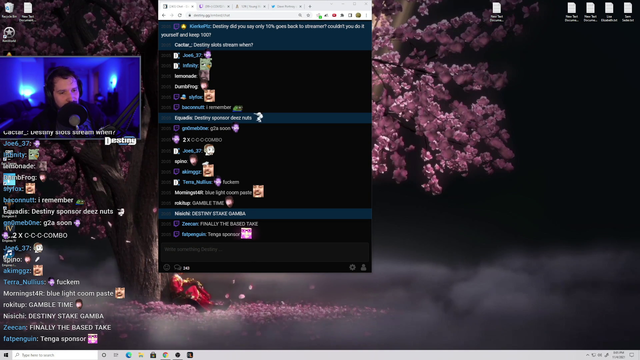The width and height of the screenshot is (640, 360).
Task: Click the webcam overlay video
Action: pos(70,98)
